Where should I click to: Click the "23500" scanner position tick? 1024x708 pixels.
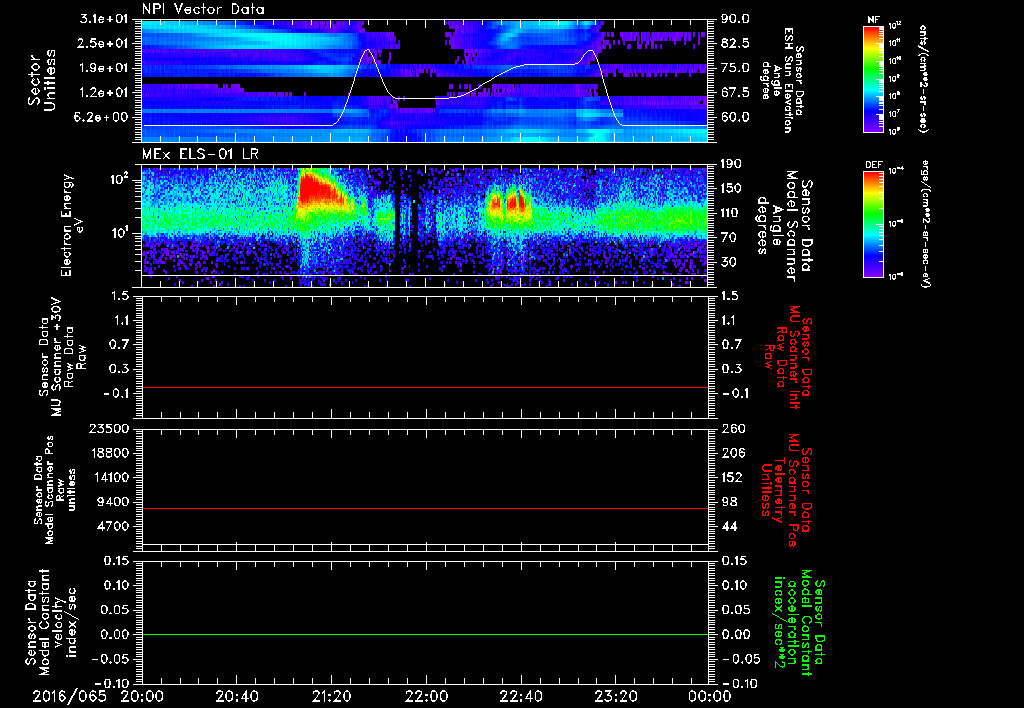[110, 429]
